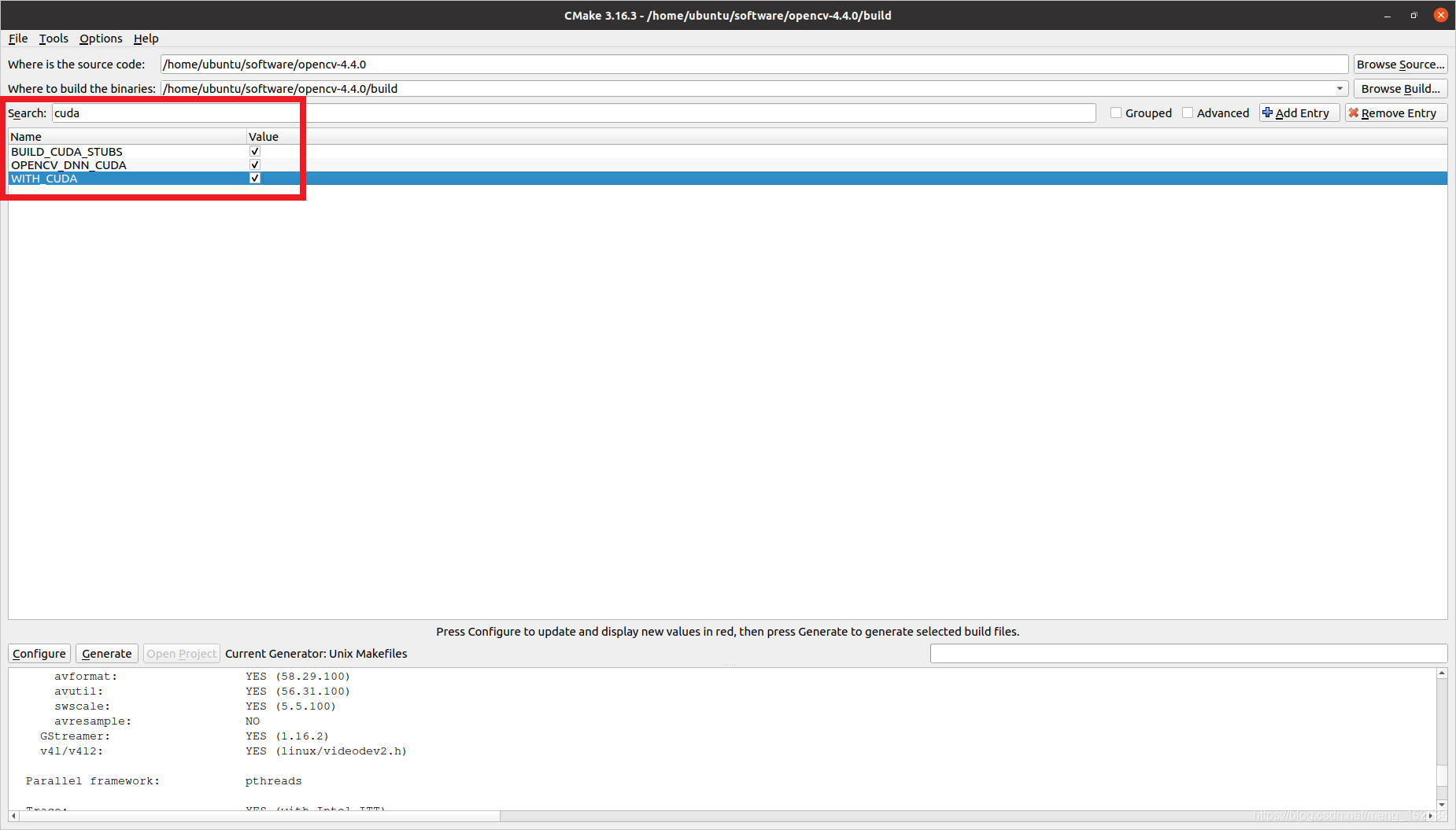Click the source code path field
The width and height of the screenshot is (1456, 830).
pos(754,65)
